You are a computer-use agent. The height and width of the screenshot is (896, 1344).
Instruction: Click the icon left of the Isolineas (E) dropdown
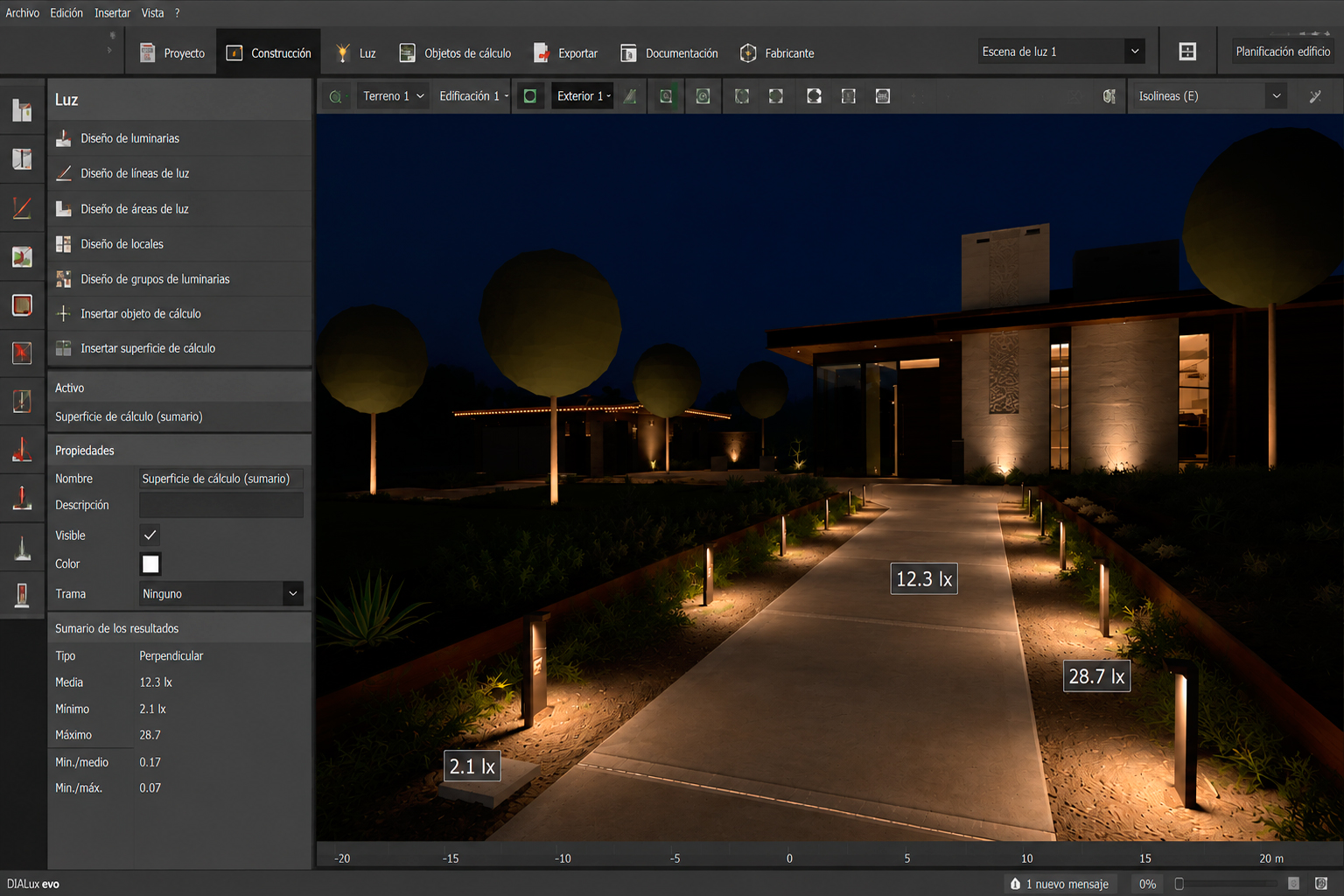pos(1109,96)
